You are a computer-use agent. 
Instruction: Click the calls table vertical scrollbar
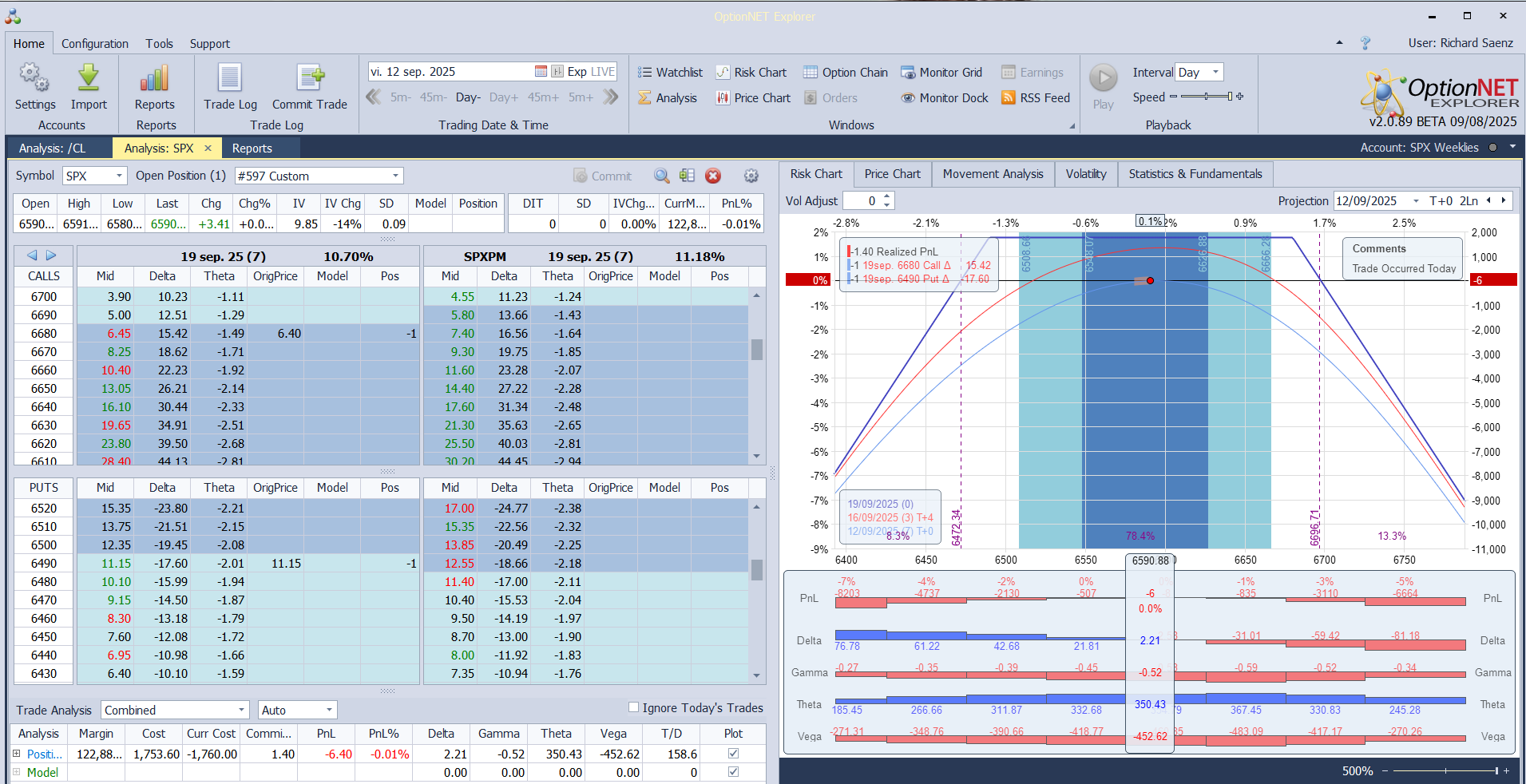[757, 376]
